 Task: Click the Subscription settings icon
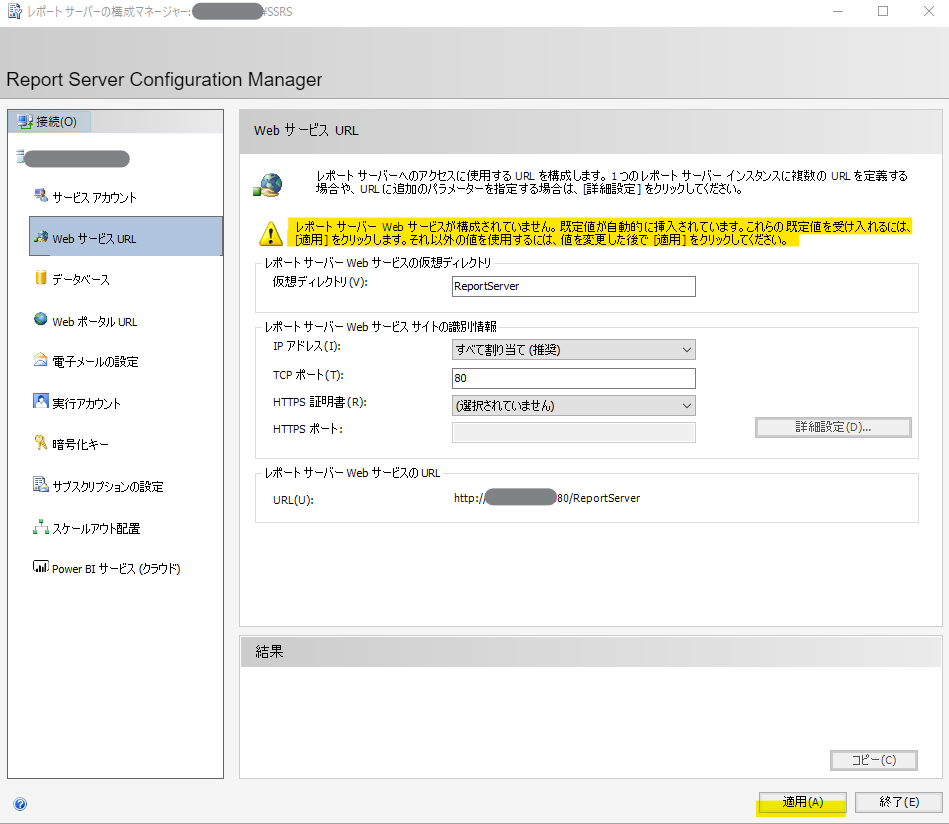tap(41, 485)
